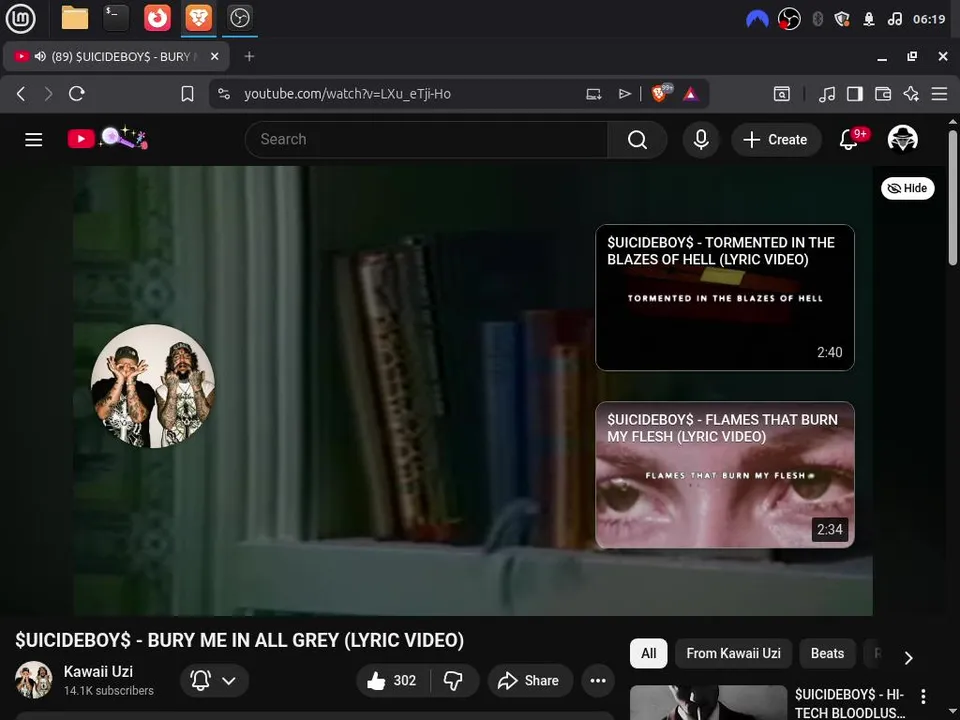Screen dimensions: 960x720
Task: Open the small Kawaii Uzi channel avatar
Action: point(33,680)
